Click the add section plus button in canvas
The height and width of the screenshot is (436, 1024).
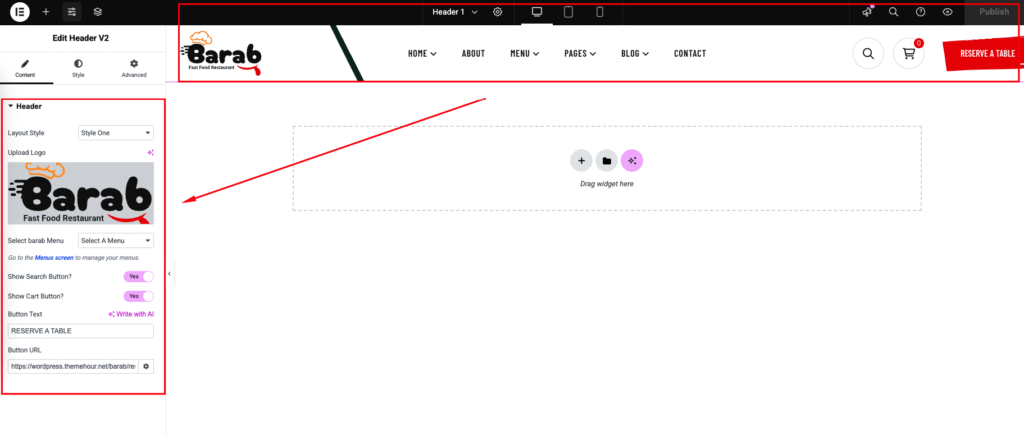point(581,161)
